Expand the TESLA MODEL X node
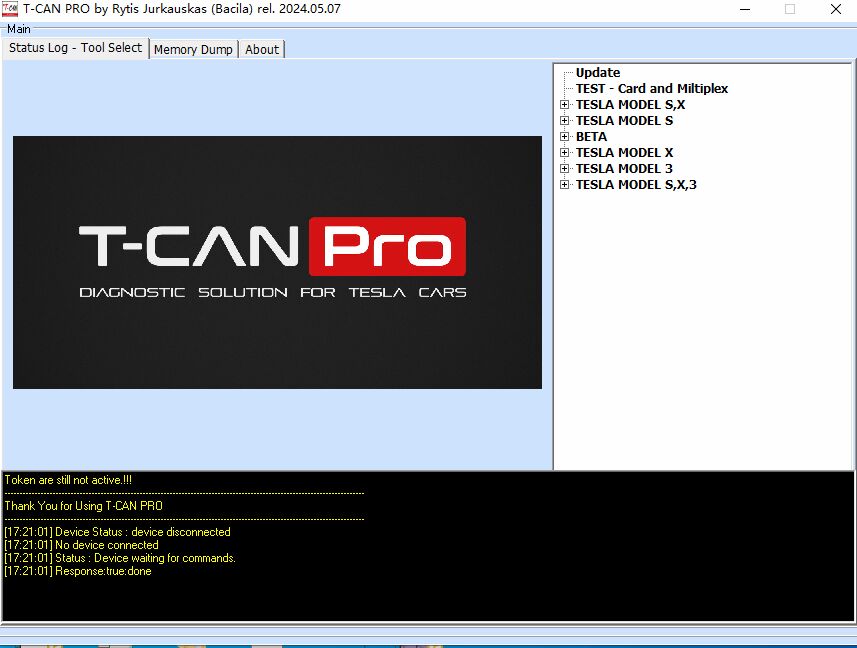Viewport: 857px width, 648px height. click(x=565, y=152)
